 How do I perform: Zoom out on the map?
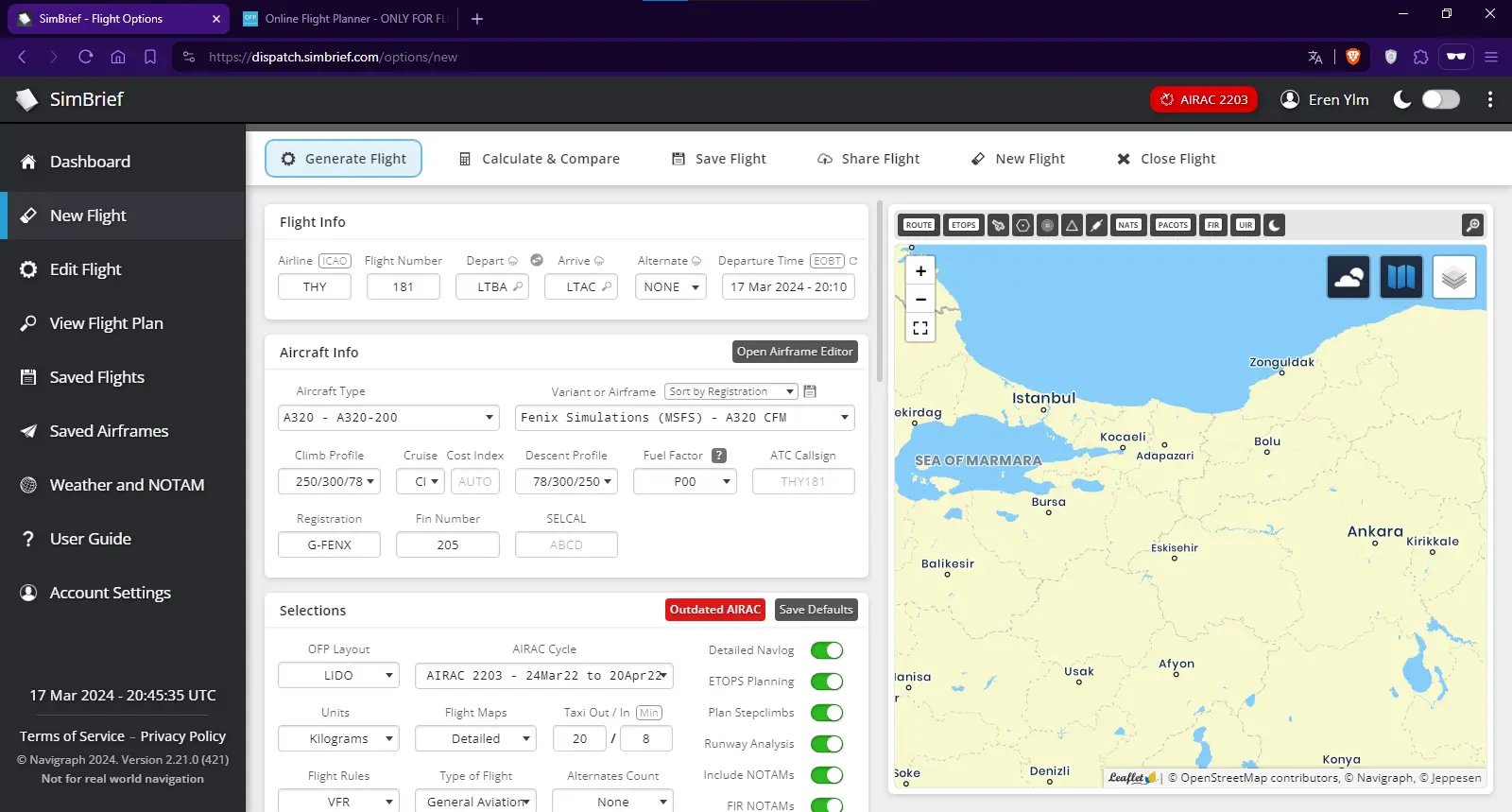(920, 300)
